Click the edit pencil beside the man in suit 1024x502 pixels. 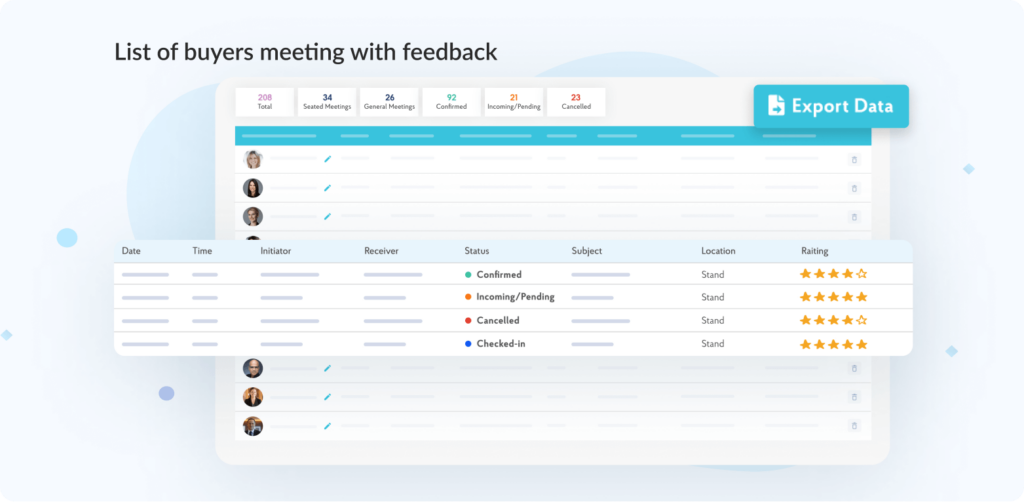[x=327, y=426]
